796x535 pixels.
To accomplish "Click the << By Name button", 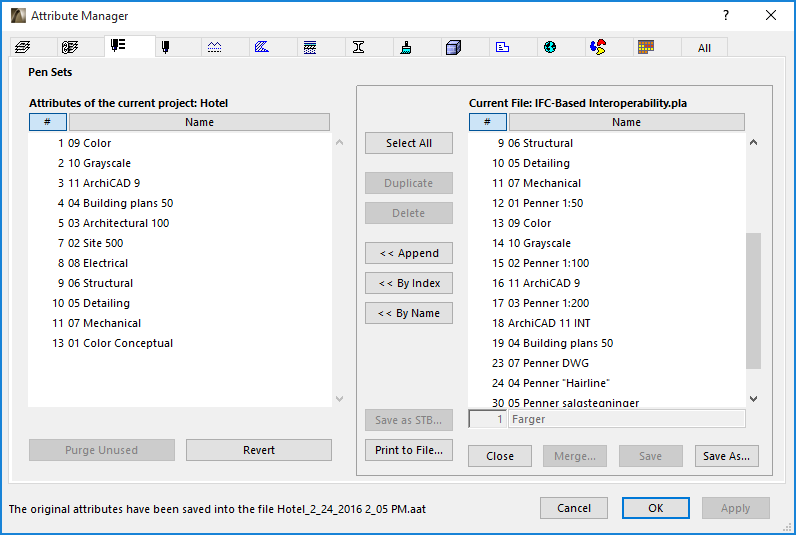I will pyautogui.click(x=409, y=313).
